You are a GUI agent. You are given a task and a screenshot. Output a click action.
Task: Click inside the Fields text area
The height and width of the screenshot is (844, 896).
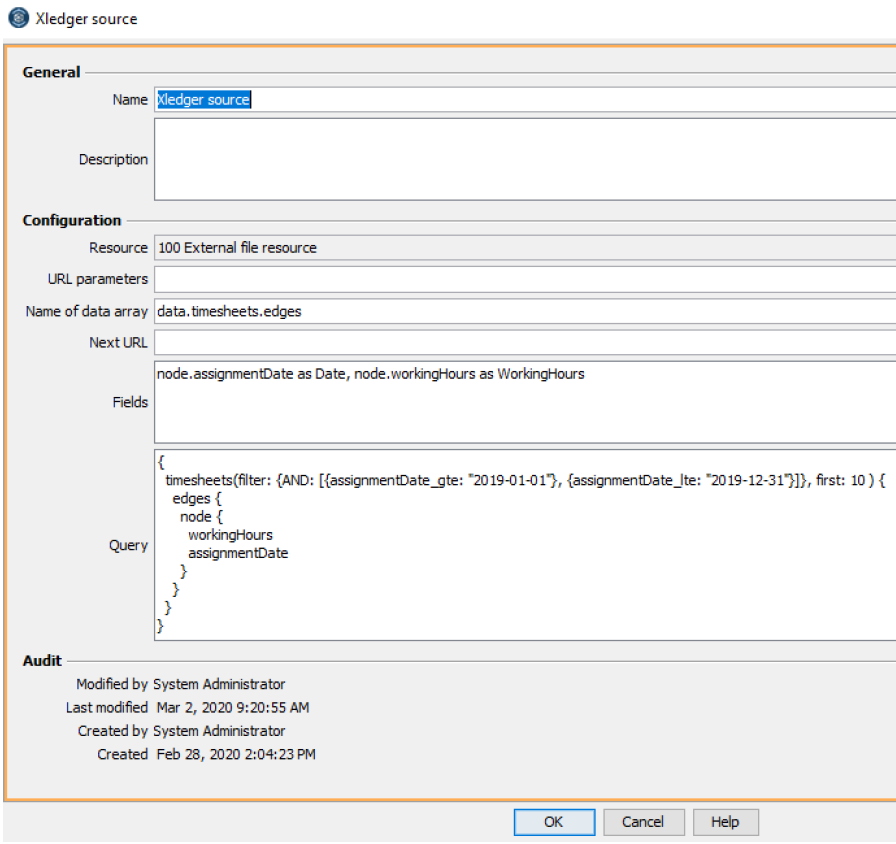click(x=520, y=402)
